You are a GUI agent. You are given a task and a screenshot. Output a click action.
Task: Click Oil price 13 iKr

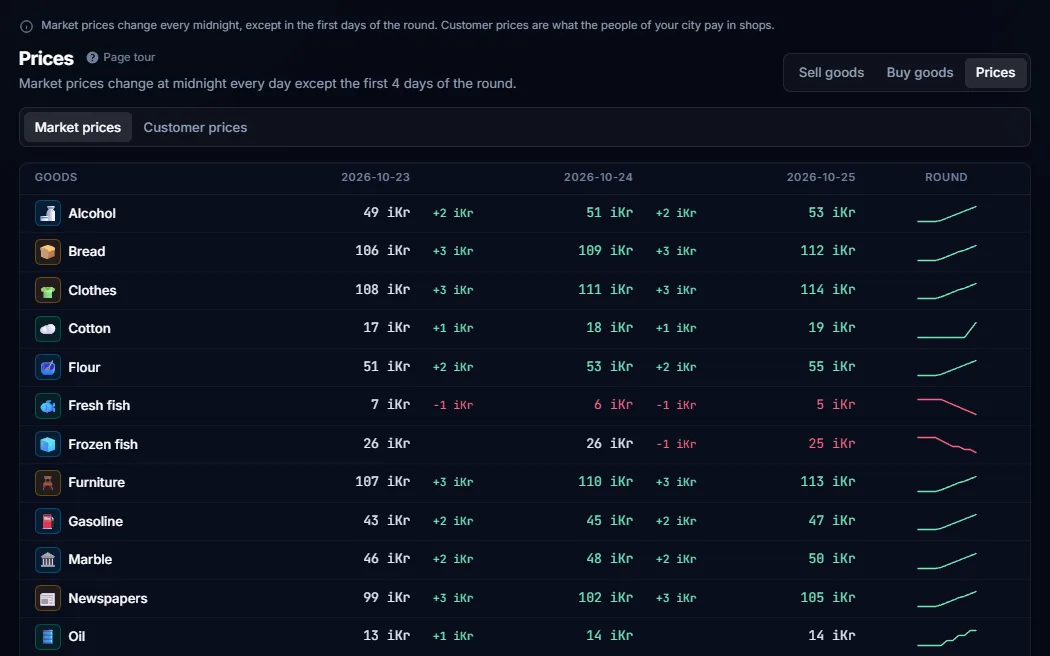(x=386, y=635)
